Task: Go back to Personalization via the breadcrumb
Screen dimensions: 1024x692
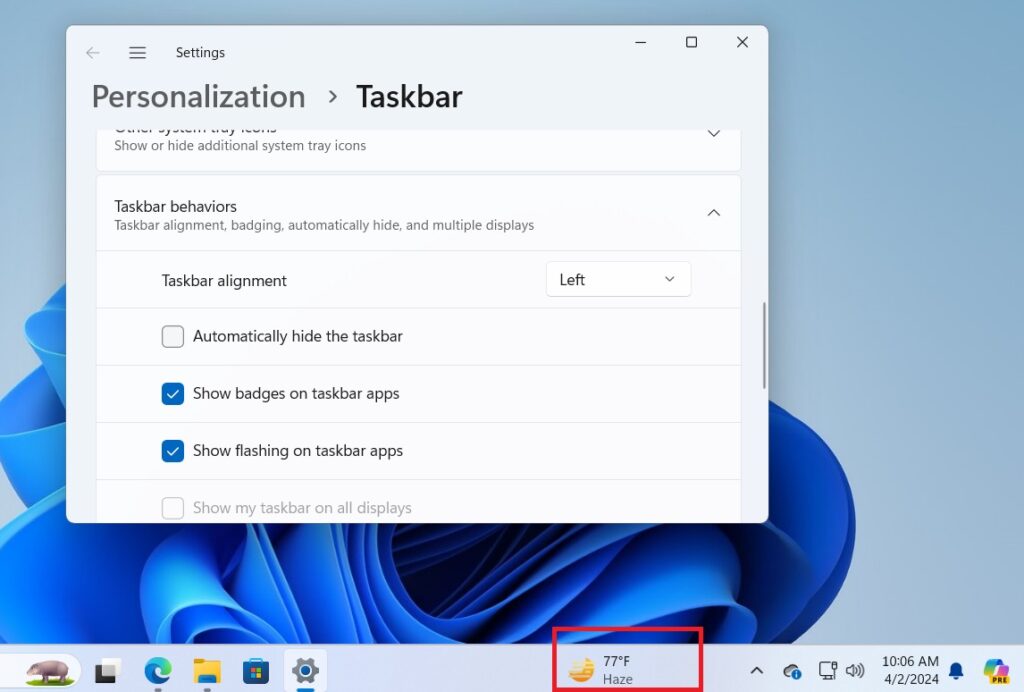Action: pos(197,96)
